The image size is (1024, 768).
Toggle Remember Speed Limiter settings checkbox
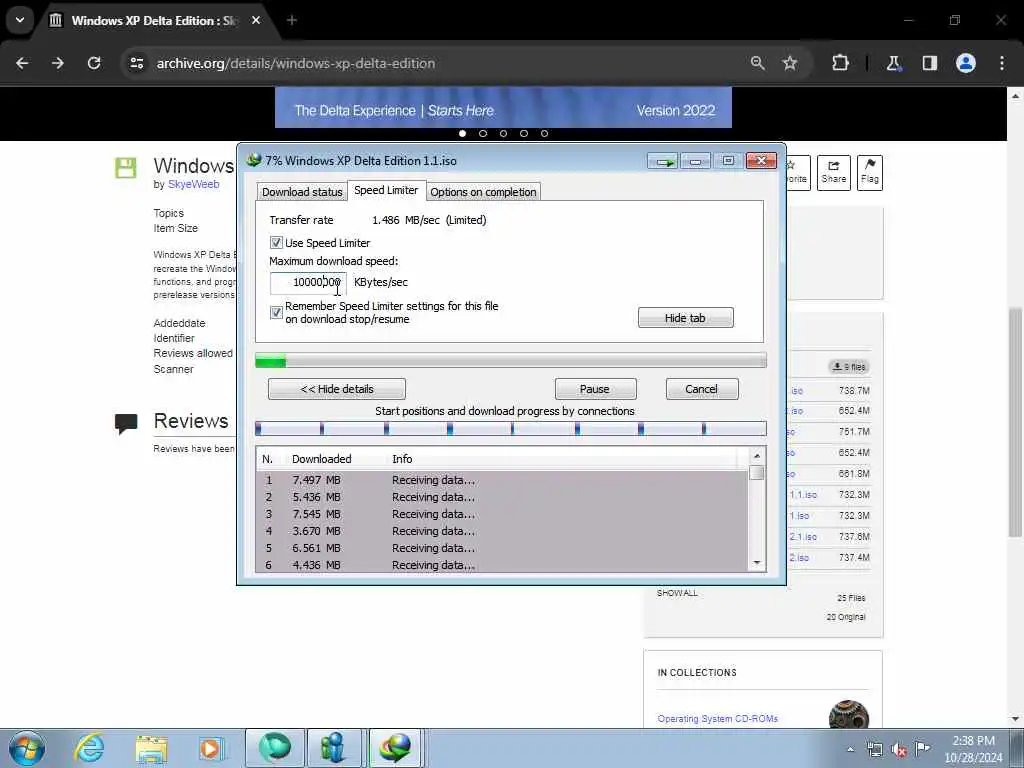tap(276, 312)
